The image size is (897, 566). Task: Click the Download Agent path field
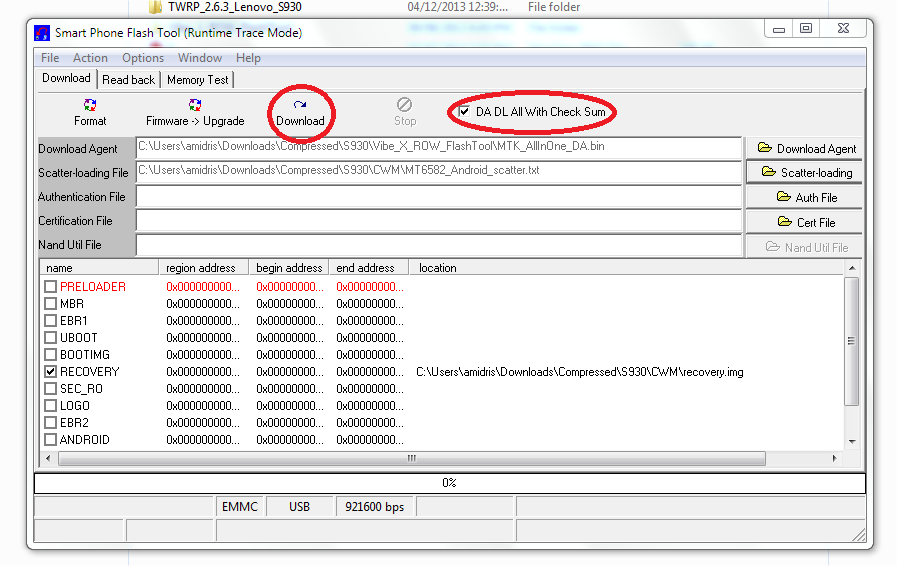tap(439, 147)
